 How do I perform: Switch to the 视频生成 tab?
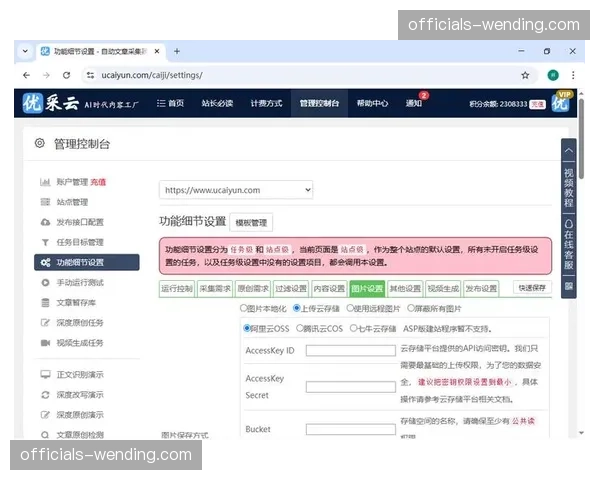pos(443,289)
